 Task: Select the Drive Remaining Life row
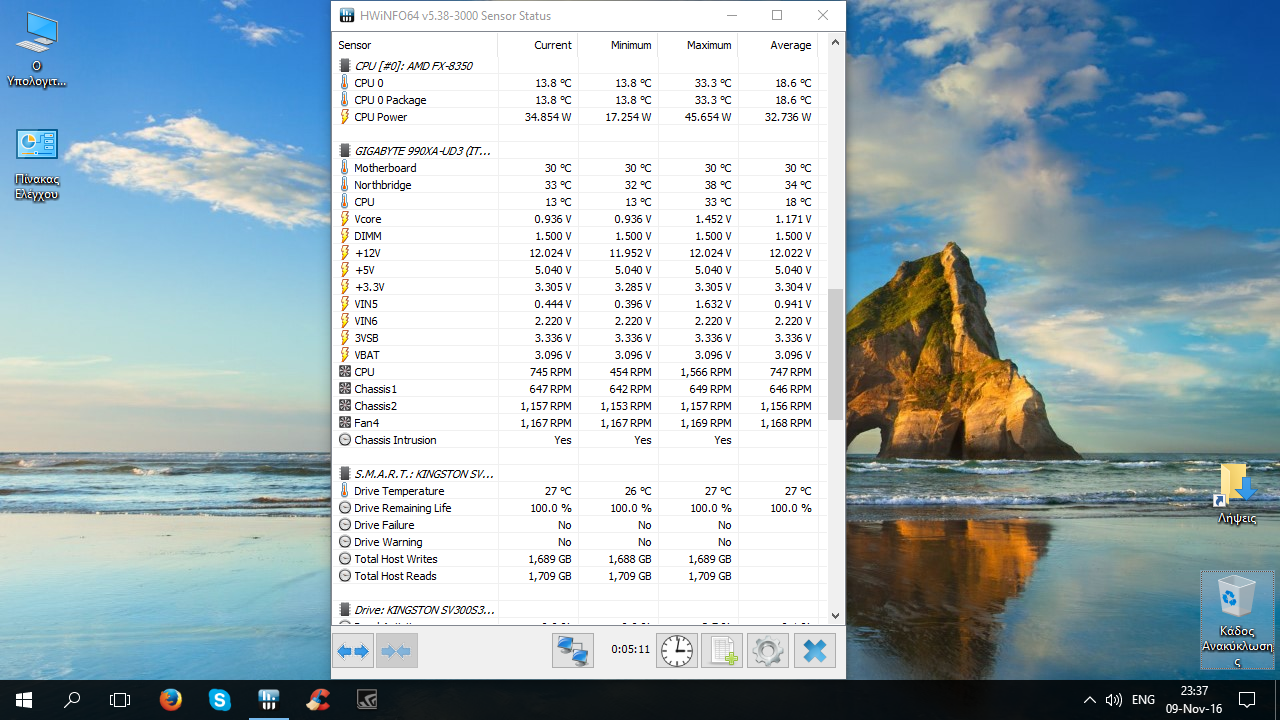(579, 508)
